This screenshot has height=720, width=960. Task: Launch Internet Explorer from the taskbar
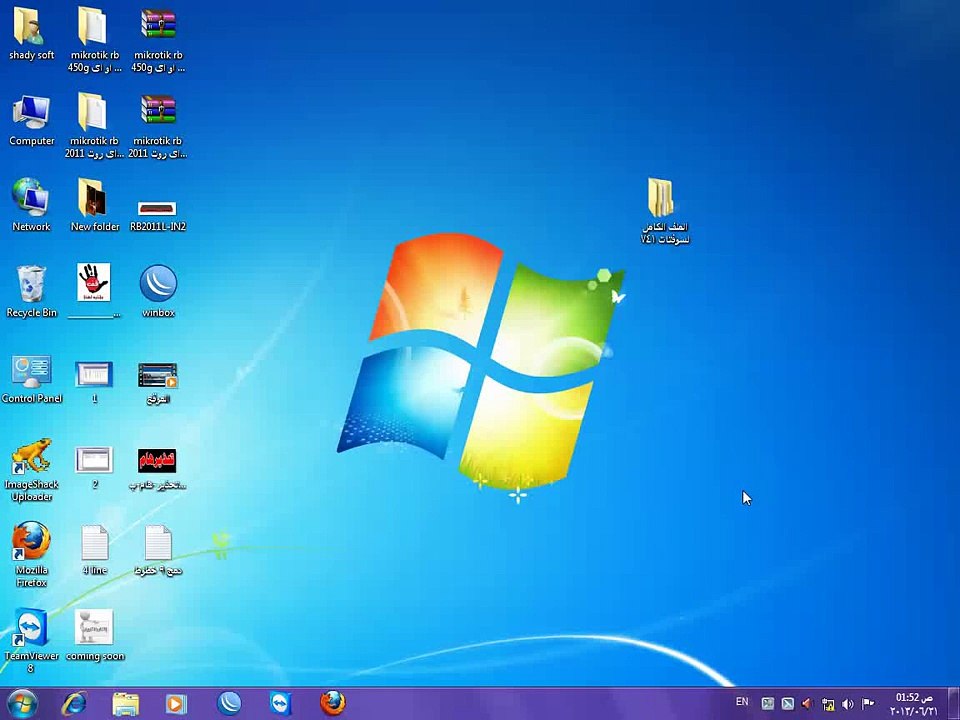click(74, 704)
